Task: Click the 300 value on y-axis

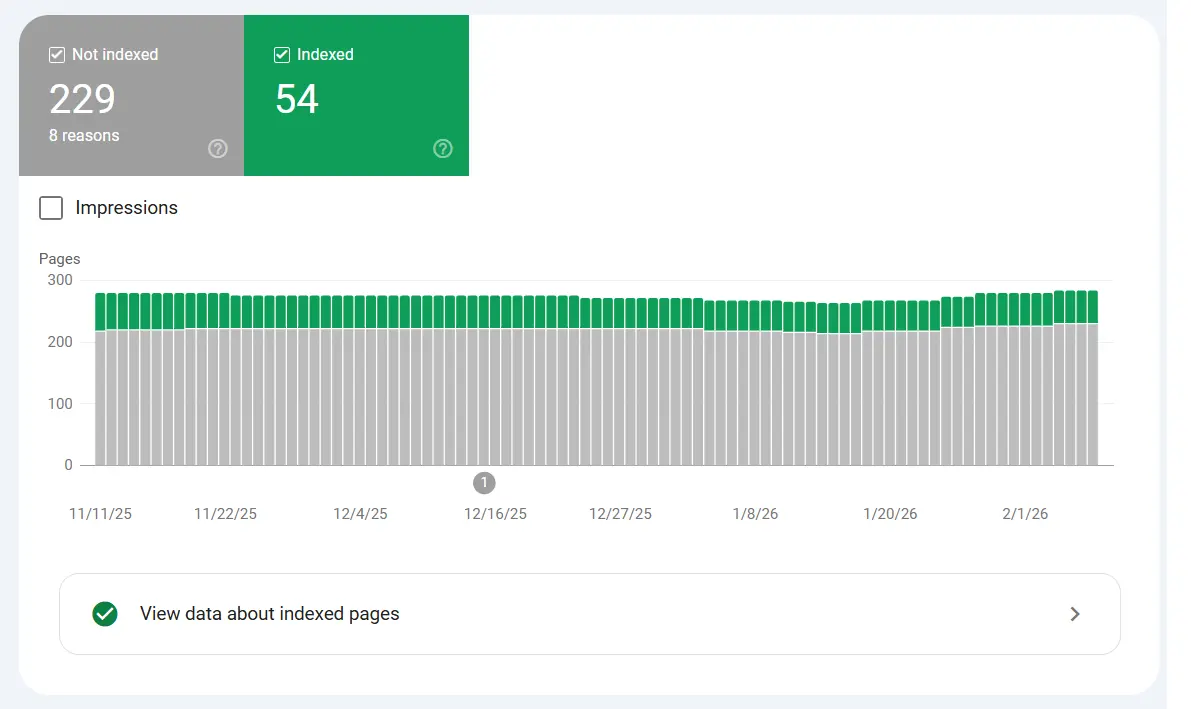Action: point(60,280)
